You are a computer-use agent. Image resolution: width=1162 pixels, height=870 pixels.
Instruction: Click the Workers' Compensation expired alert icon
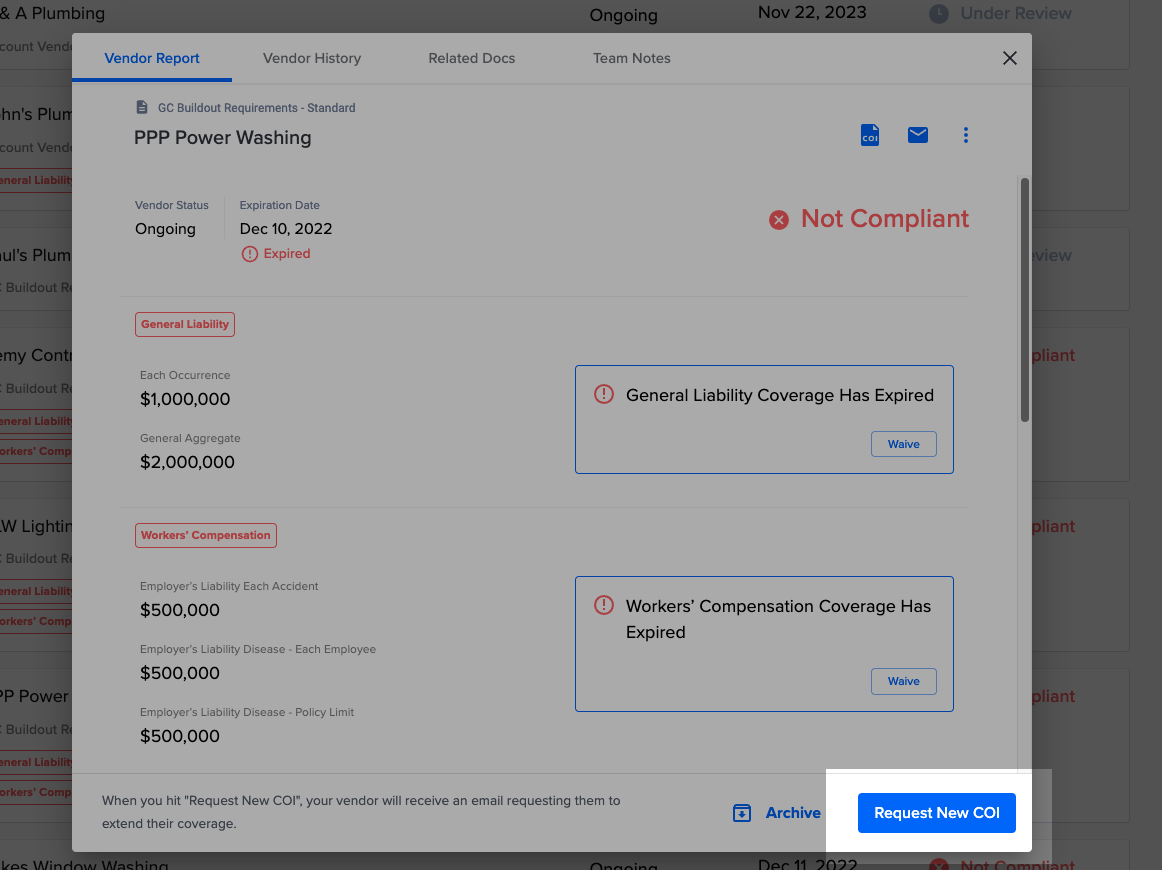(604, 606)
